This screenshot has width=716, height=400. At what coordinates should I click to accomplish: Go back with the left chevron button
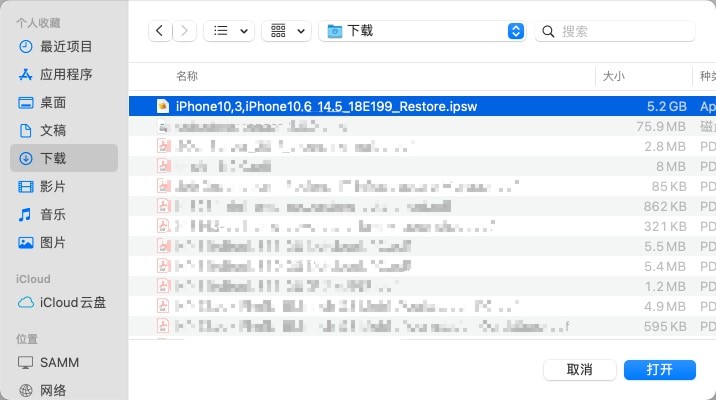pyautogui.click(x=160, y=31)
